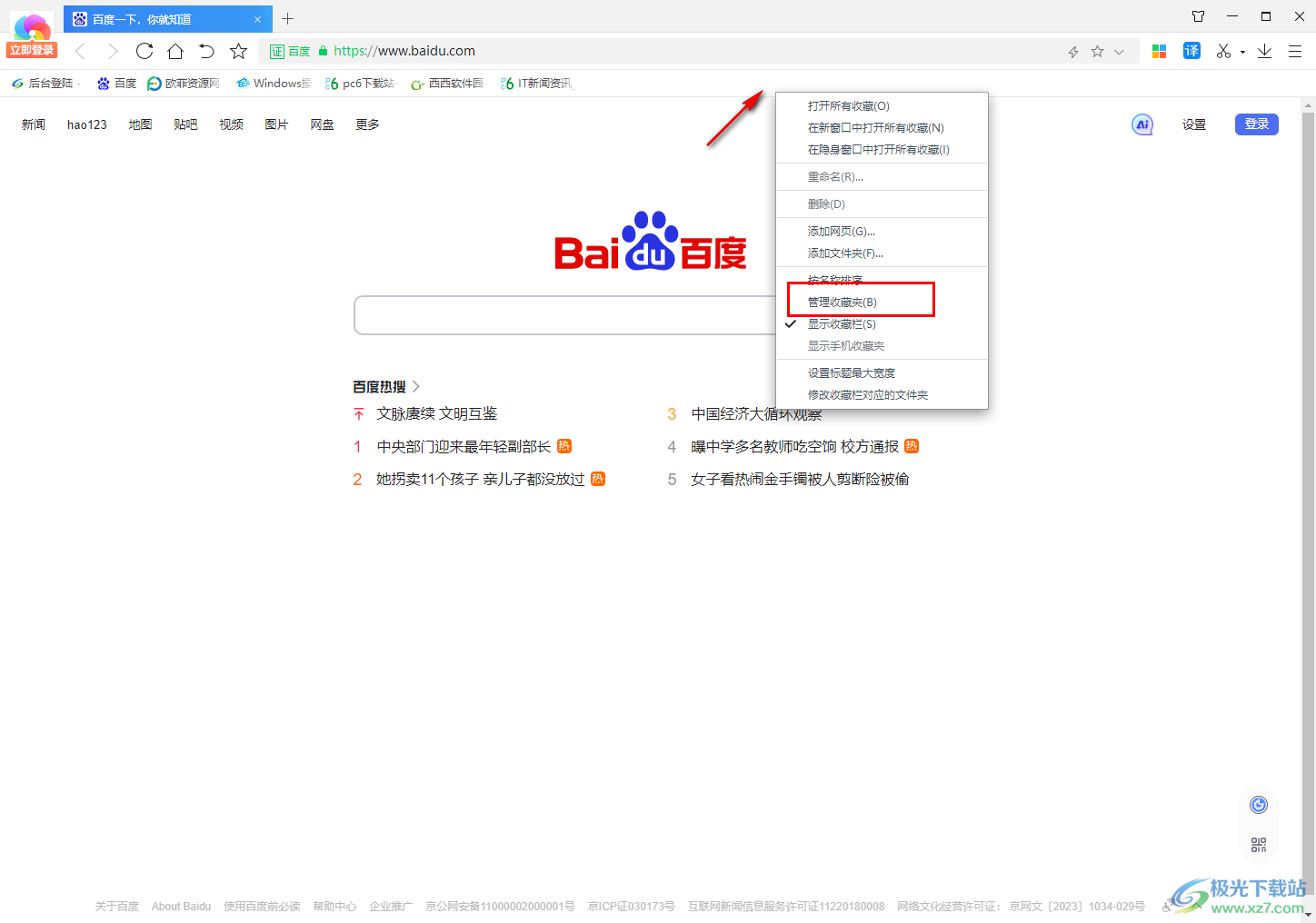Close the Baidu tab
The height and width of the screenshot is (923, 1316).
tap(257, 19)
